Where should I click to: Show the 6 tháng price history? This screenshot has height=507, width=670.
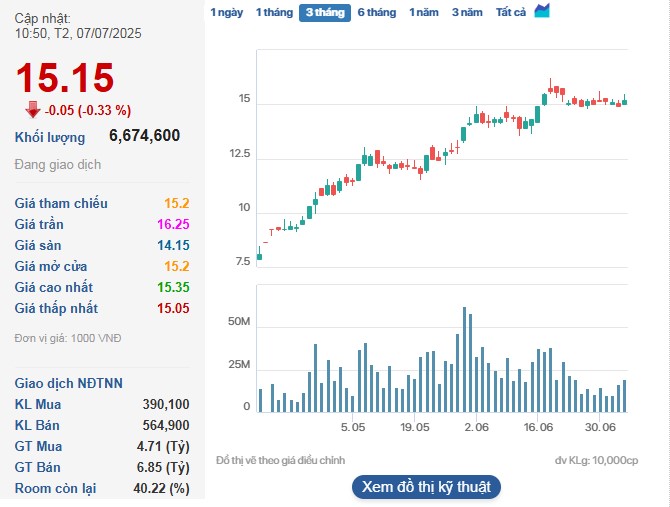point(376,13)
